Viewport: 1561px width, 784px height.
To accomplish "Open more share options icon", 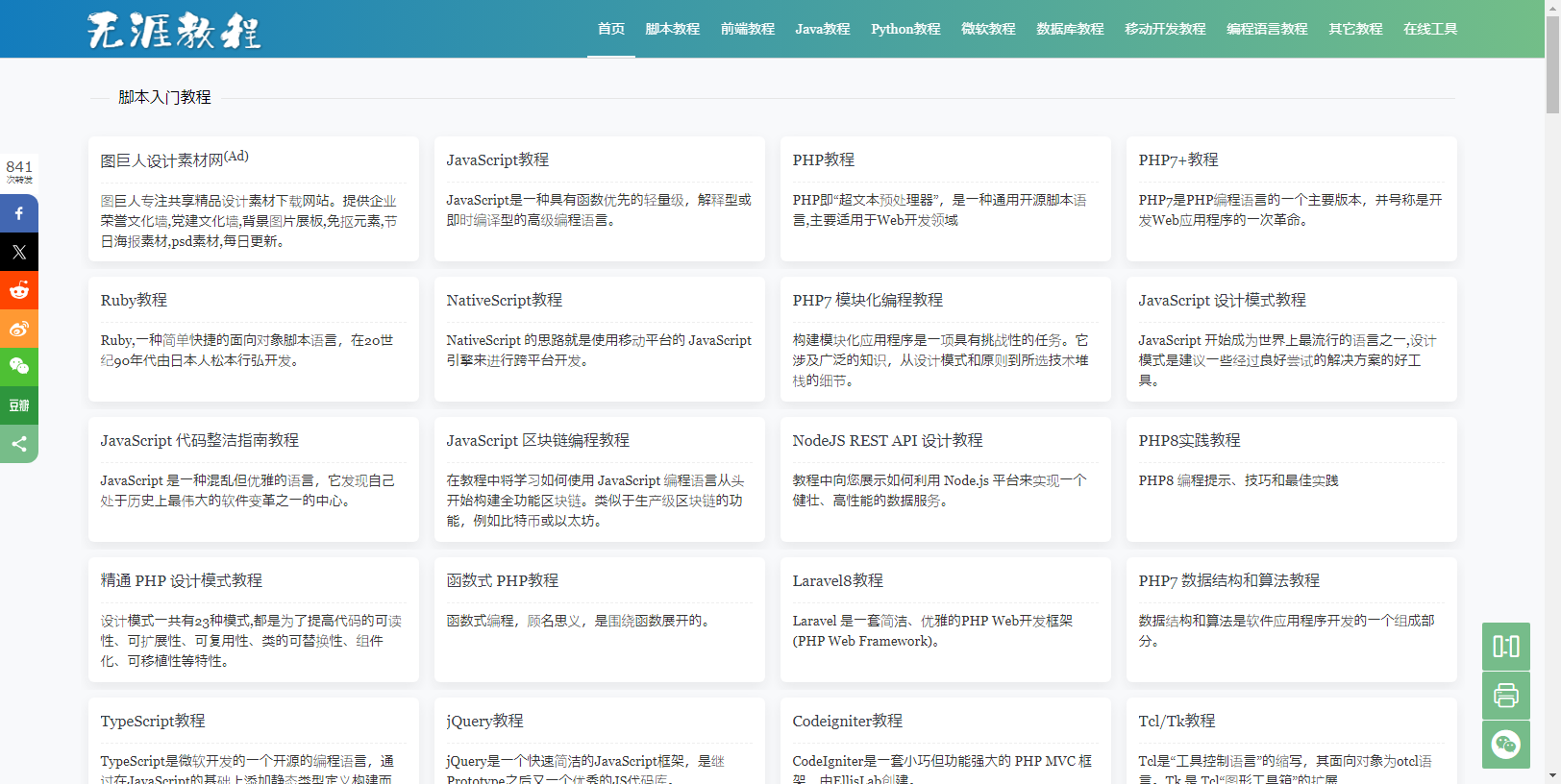I will click(x=19, y=444).
